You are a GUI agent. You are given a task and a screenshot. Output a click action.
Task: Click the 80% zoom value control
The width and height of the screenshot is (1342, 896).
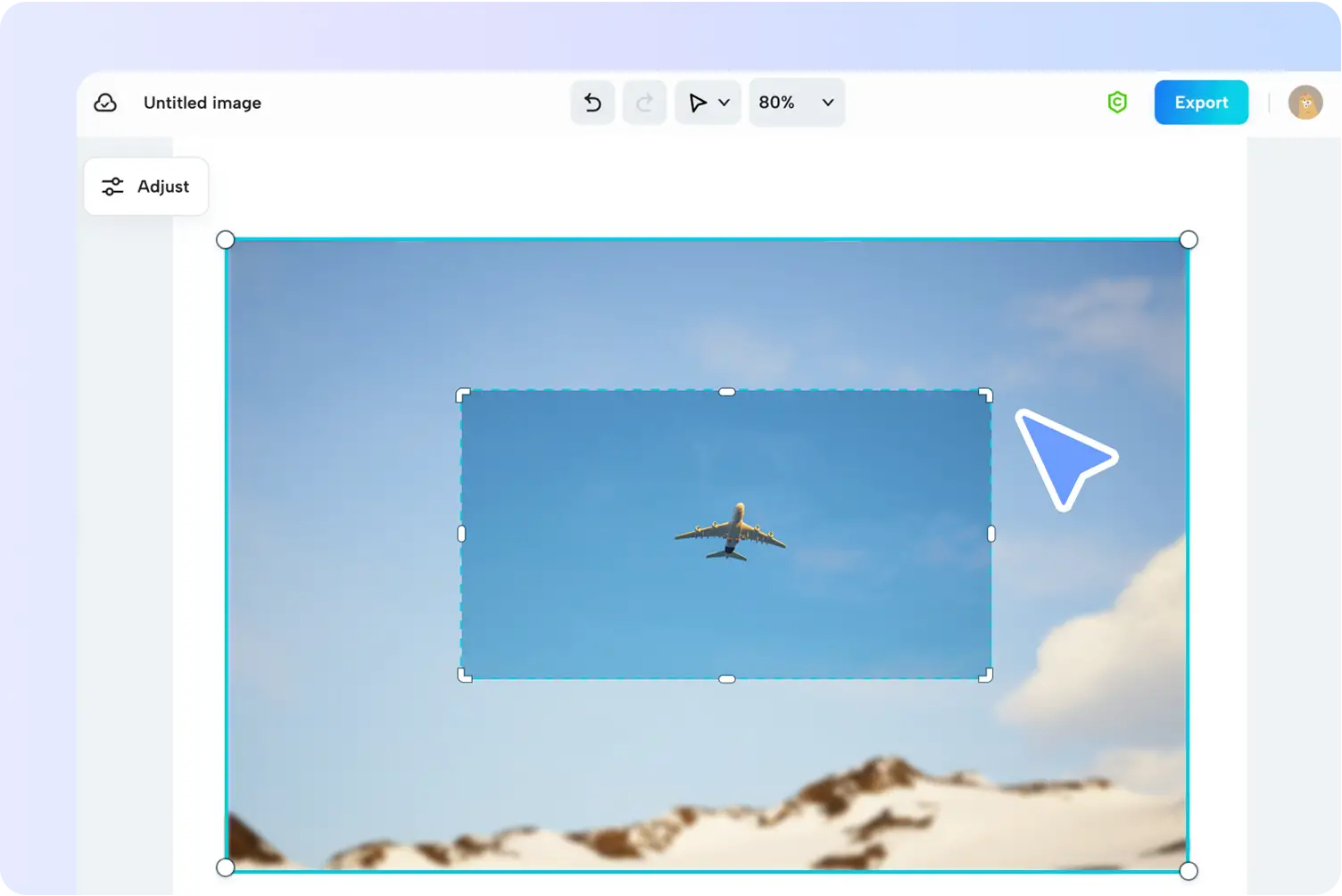pos(775,102)
